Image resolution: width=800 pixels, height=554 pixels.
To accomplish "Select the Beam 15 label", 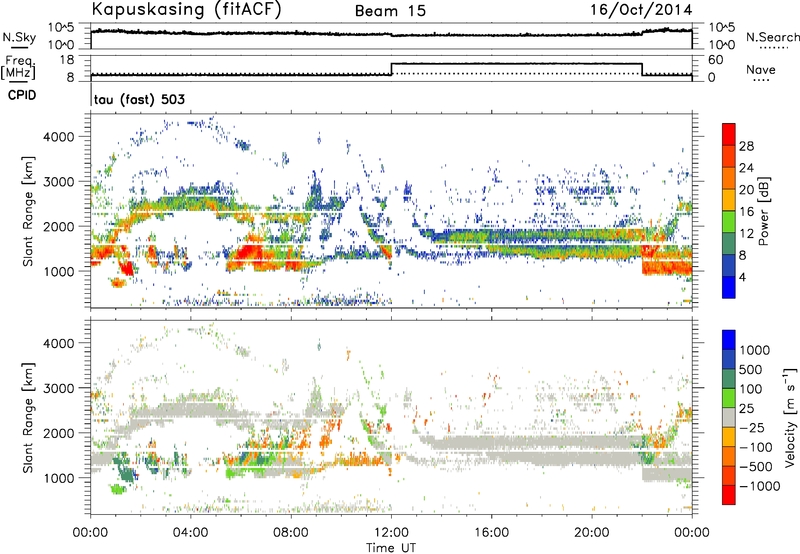I will click(390, 11).
